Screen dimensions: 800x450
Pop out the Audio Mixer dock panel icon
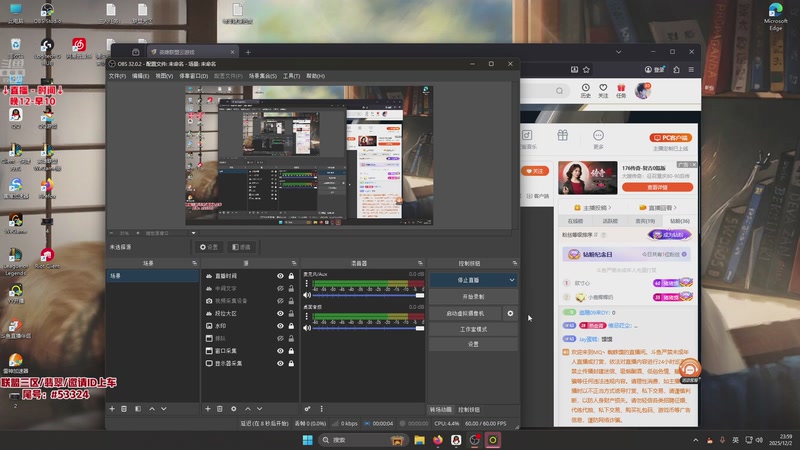(x=420, y=263)
